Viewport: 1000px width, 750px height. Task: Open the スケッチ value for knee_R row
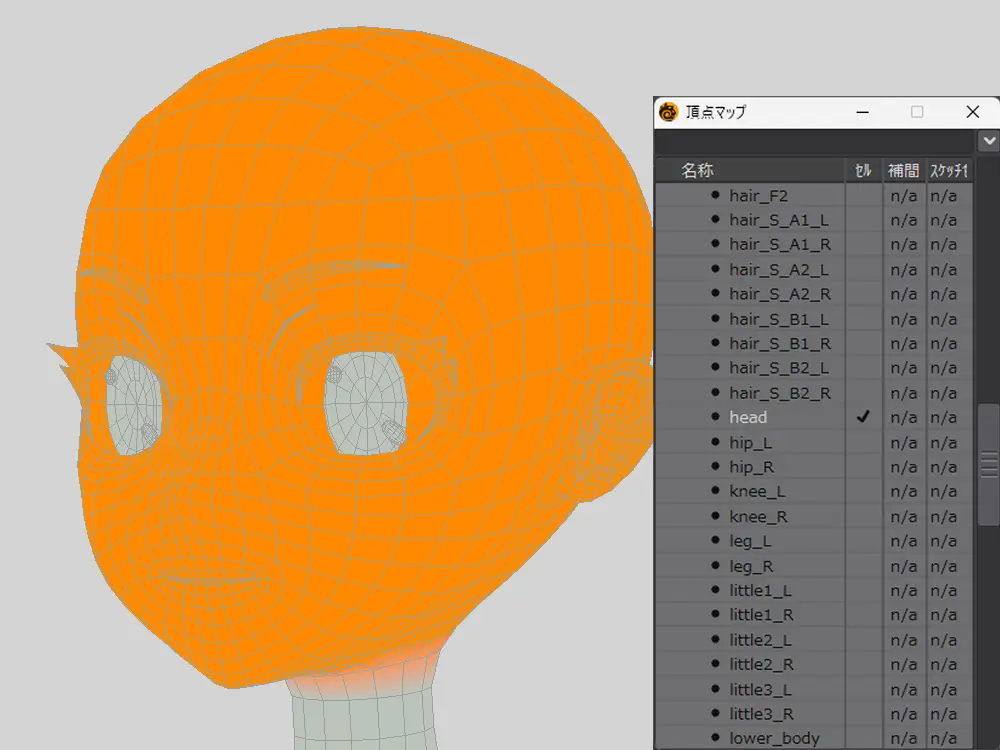[x=945, y=516]
